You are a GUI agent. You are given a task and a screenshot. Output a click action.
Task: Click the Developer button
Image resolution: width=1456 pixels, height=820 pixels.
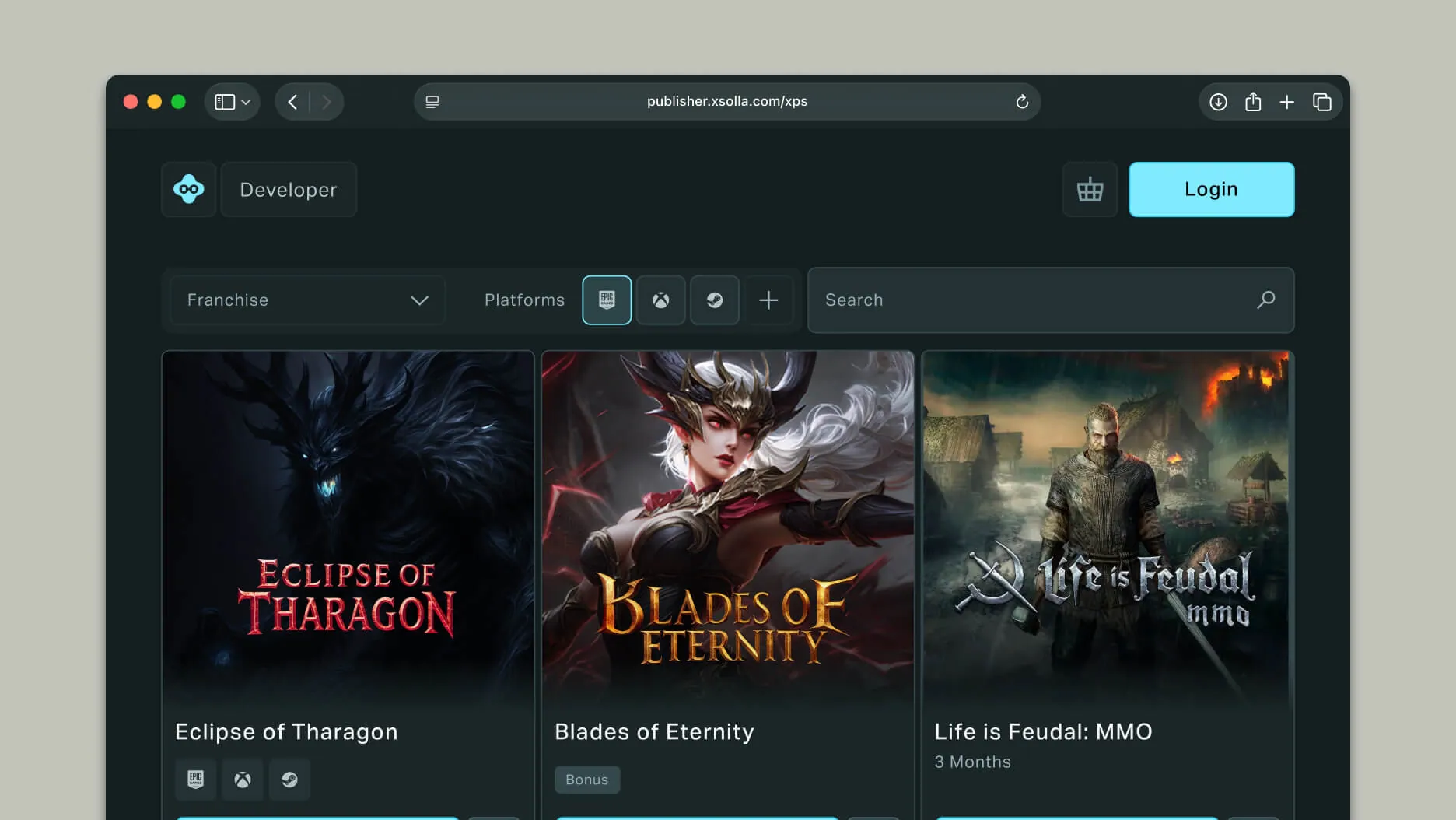point(289,189)
